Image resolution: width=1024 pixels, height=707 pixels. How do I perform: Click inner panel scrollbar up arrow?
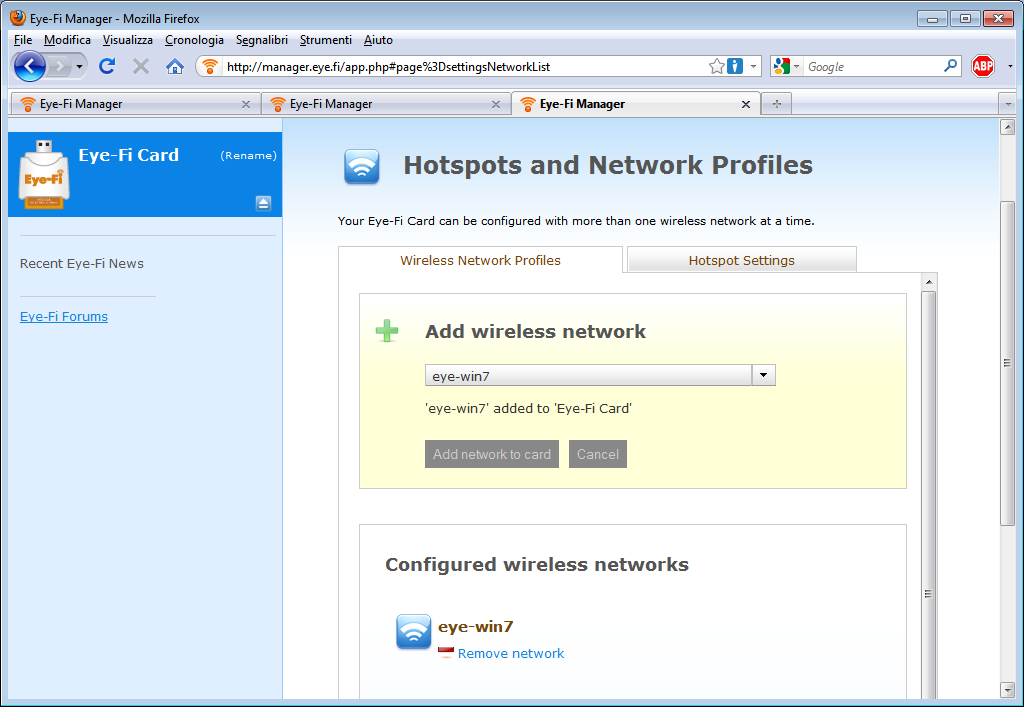[x=929, y=282]
